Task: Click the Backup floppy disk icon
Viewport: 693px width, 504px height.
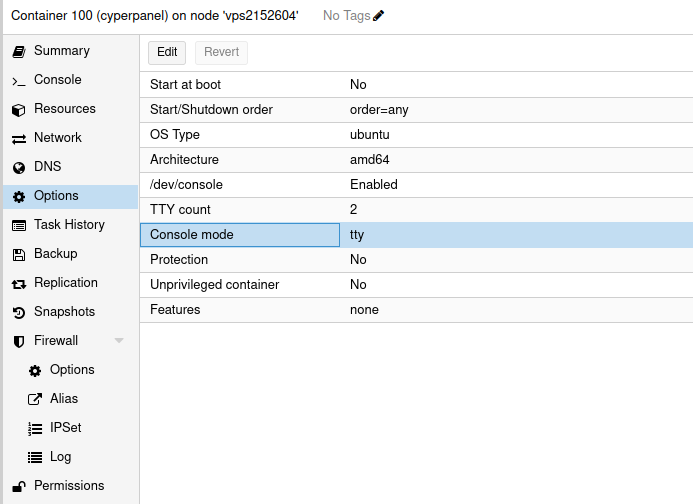Action: point(18,254)
